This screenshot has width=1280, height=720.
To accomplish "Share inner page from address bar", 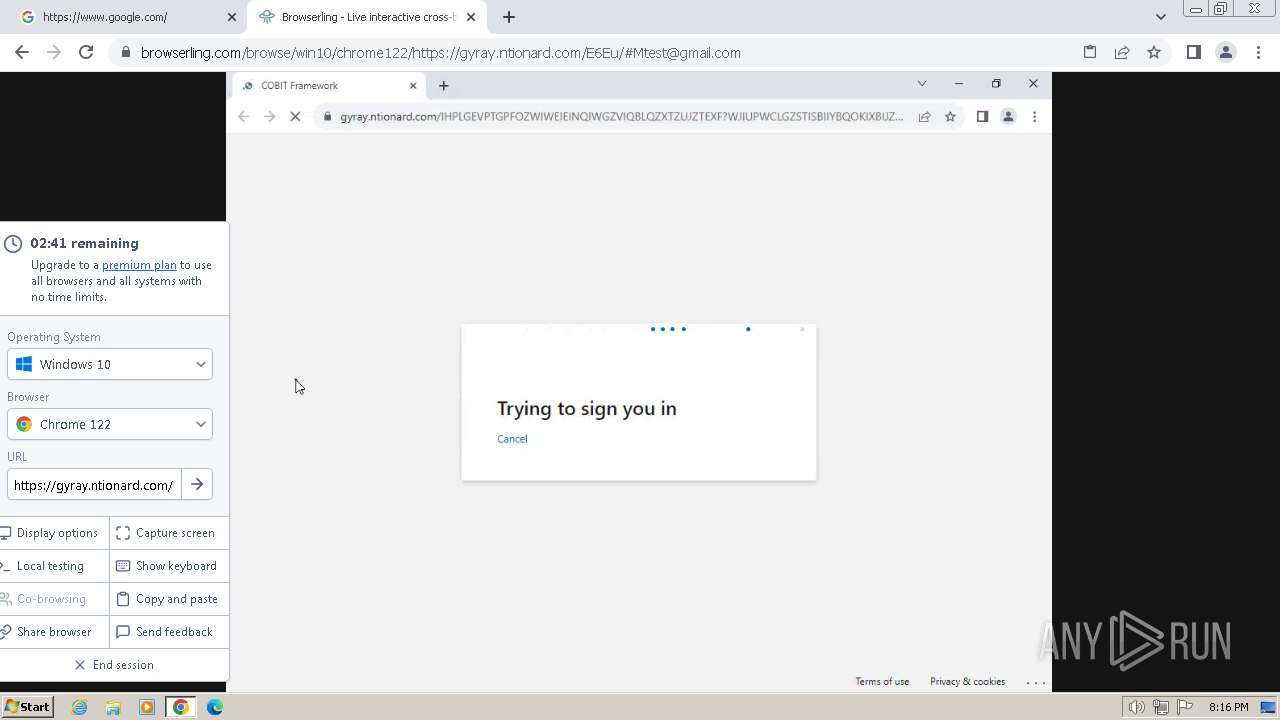I will 924,117.
